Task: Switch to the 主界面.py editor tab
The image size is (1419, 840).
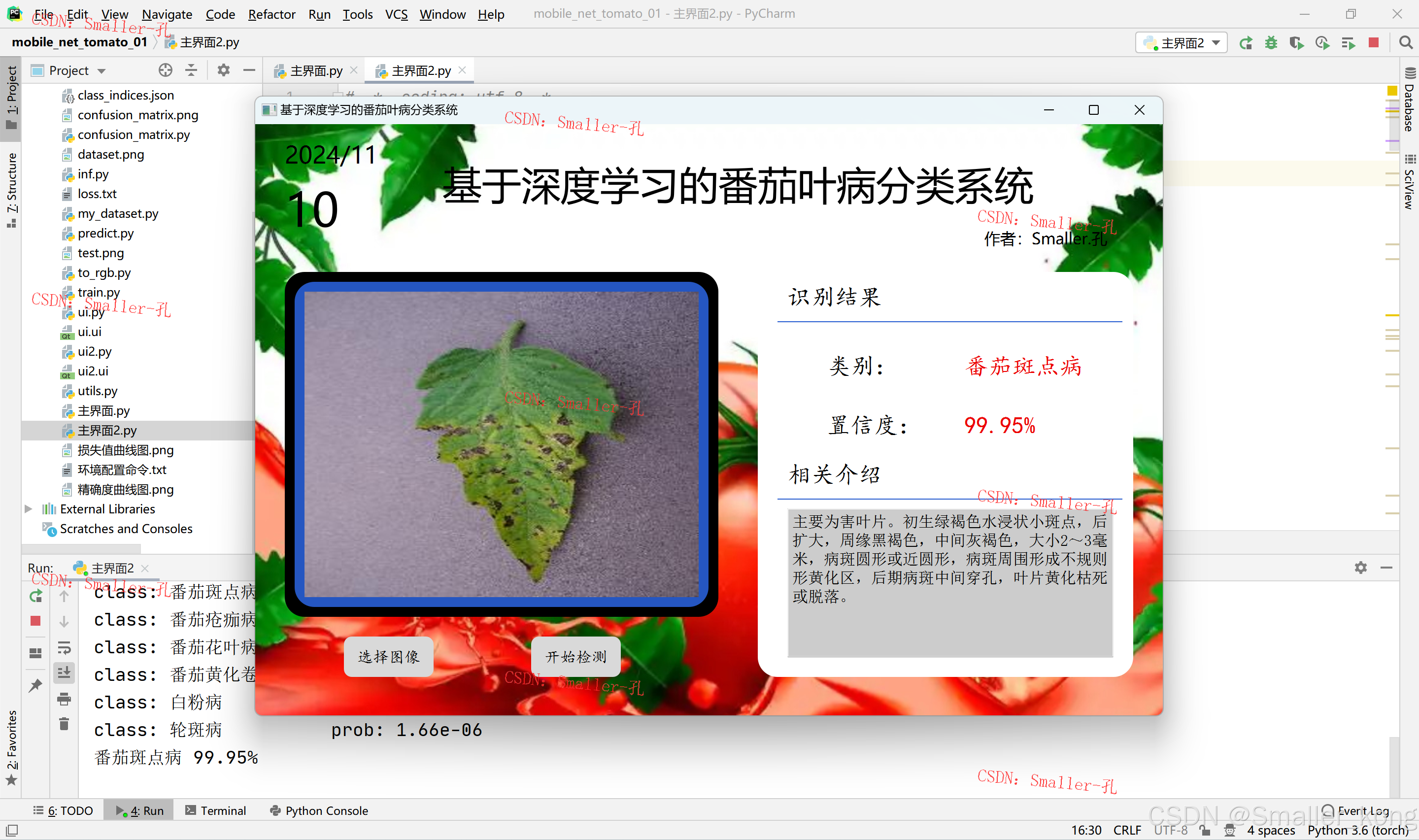Action: [316, 71]
